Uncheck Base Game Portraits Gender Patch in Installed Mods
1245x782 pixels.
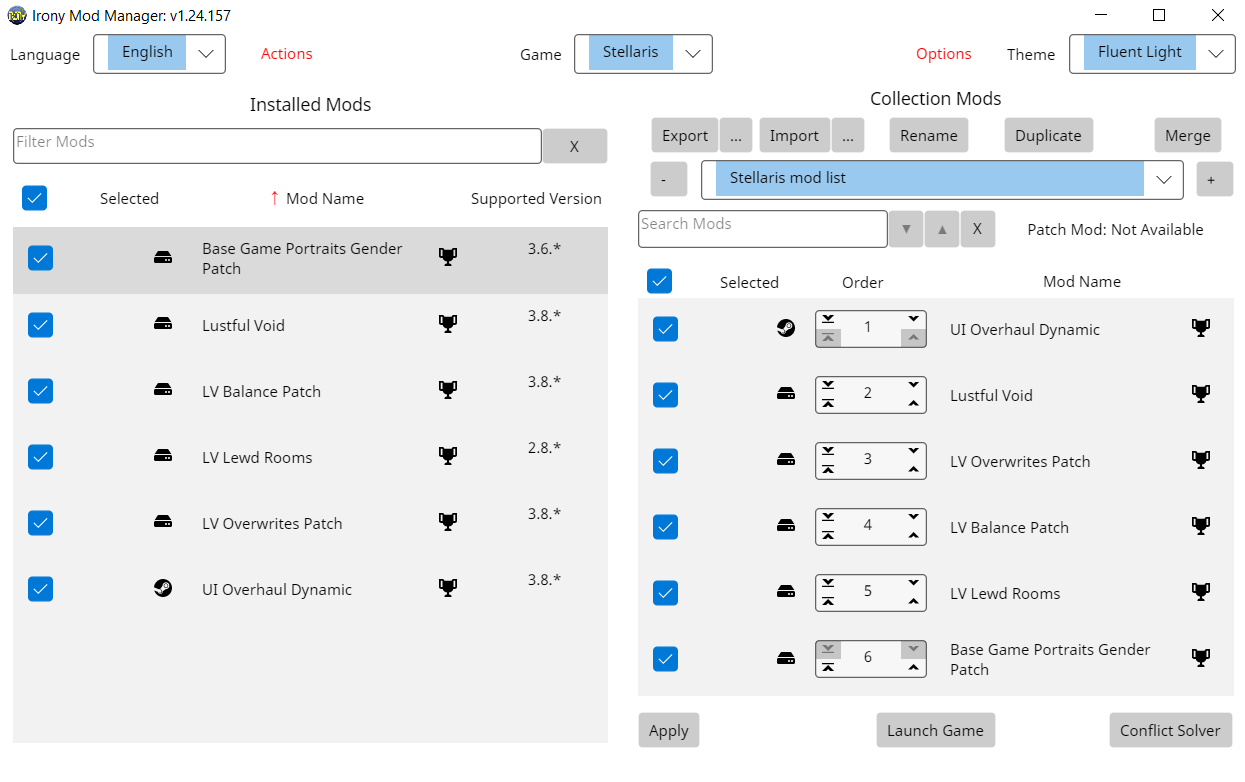pos(40,258)
